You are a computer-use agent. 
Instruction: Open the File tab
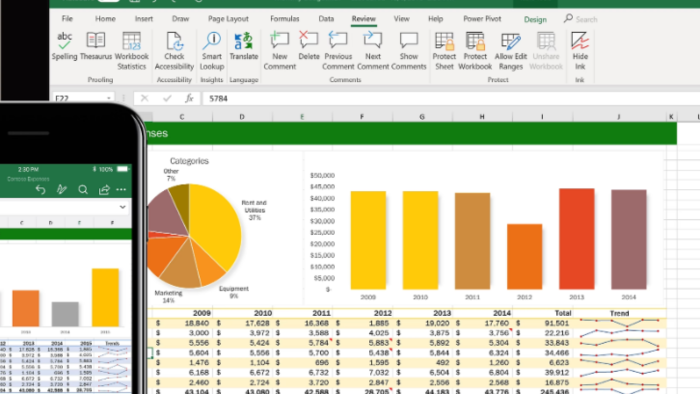(67, 19)
